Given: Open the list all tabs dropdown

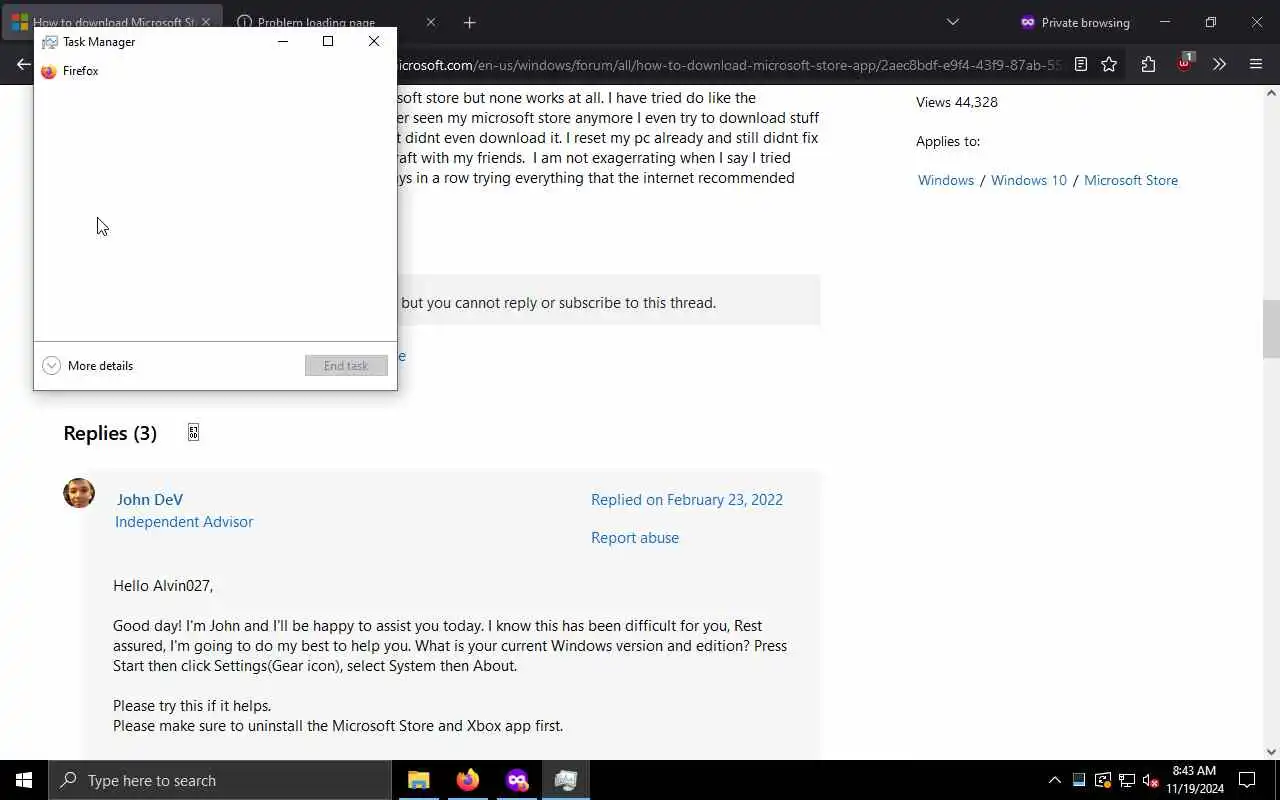Looking at the screenshot, I should pyautogui.click(x=952, y=22).
